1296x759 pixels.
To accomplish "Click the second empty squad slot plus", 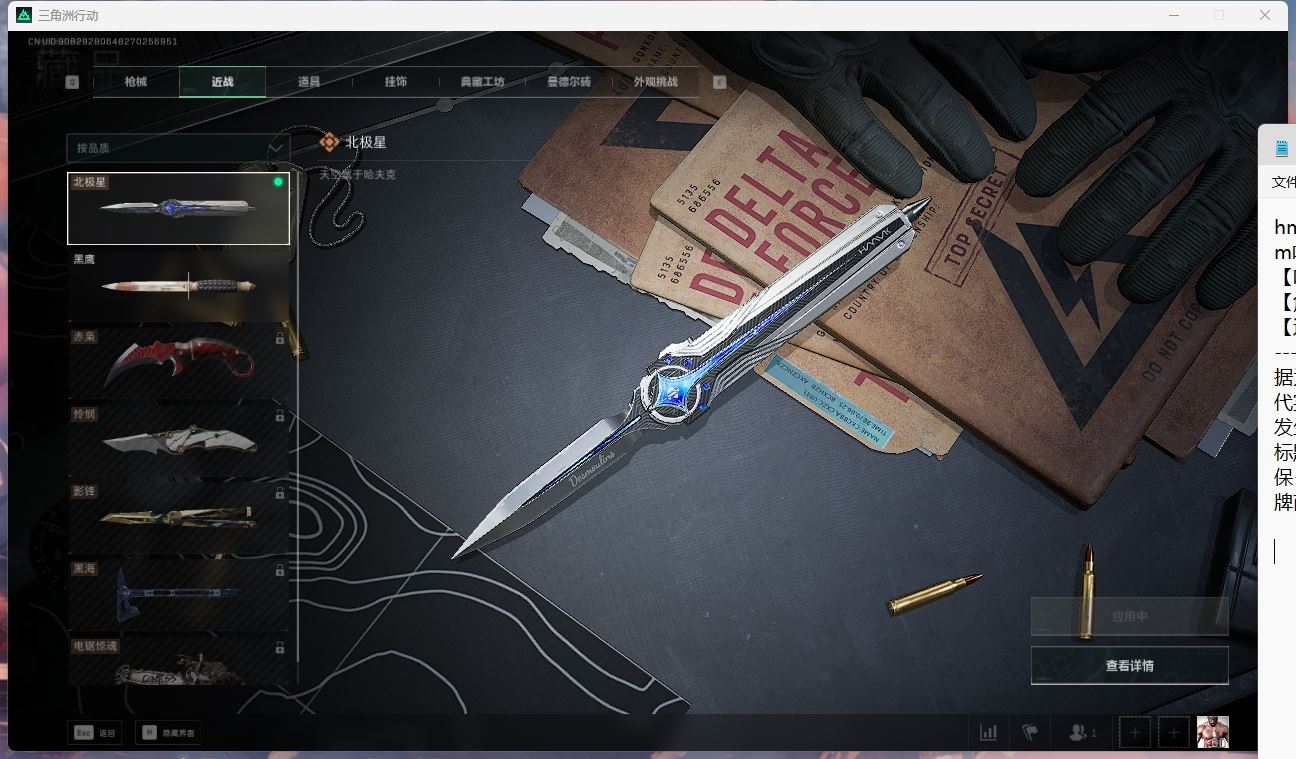I will coord(1174,732).
